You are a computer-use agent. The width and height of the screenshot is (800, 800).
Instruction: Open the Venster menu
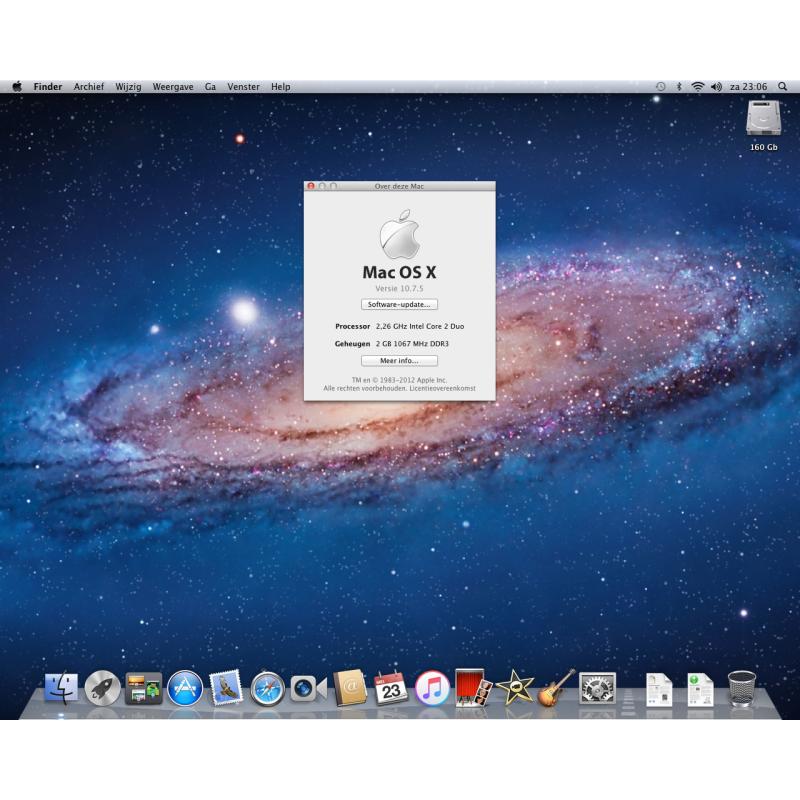point(243,87)
